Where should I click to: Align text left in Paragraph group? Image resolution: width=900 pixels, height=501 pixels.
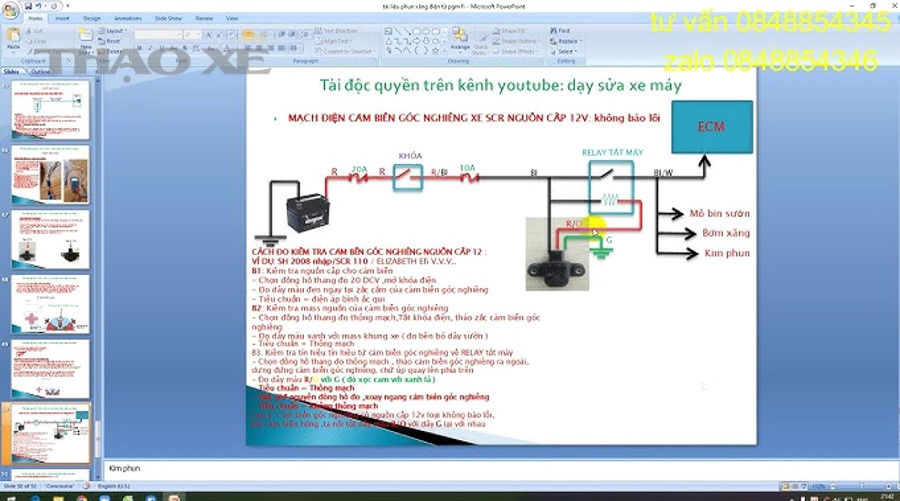pos(247,48)
